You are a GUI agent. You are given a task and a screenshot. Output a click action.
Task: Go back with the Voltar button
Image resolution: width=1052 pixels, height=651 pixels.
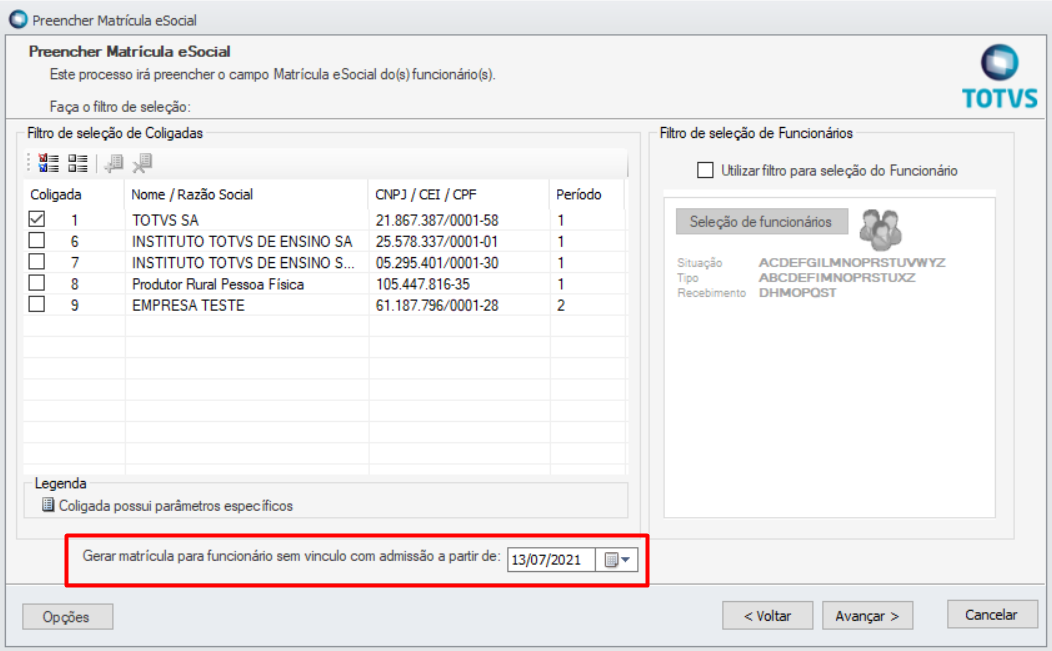click(768, 615)
